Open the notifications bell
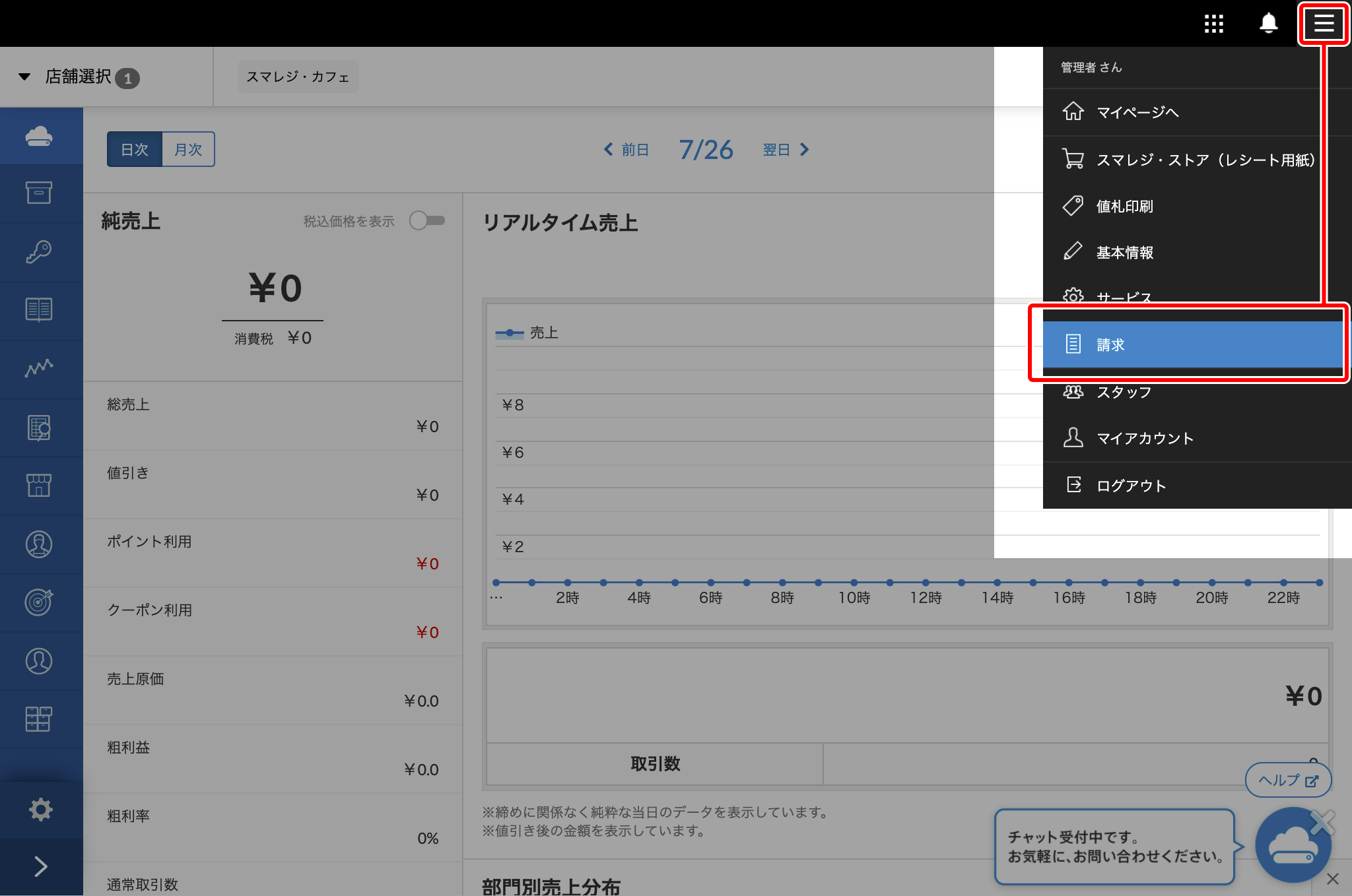The height and width of the screenshot is (896, 1352). coord(1268,24)
